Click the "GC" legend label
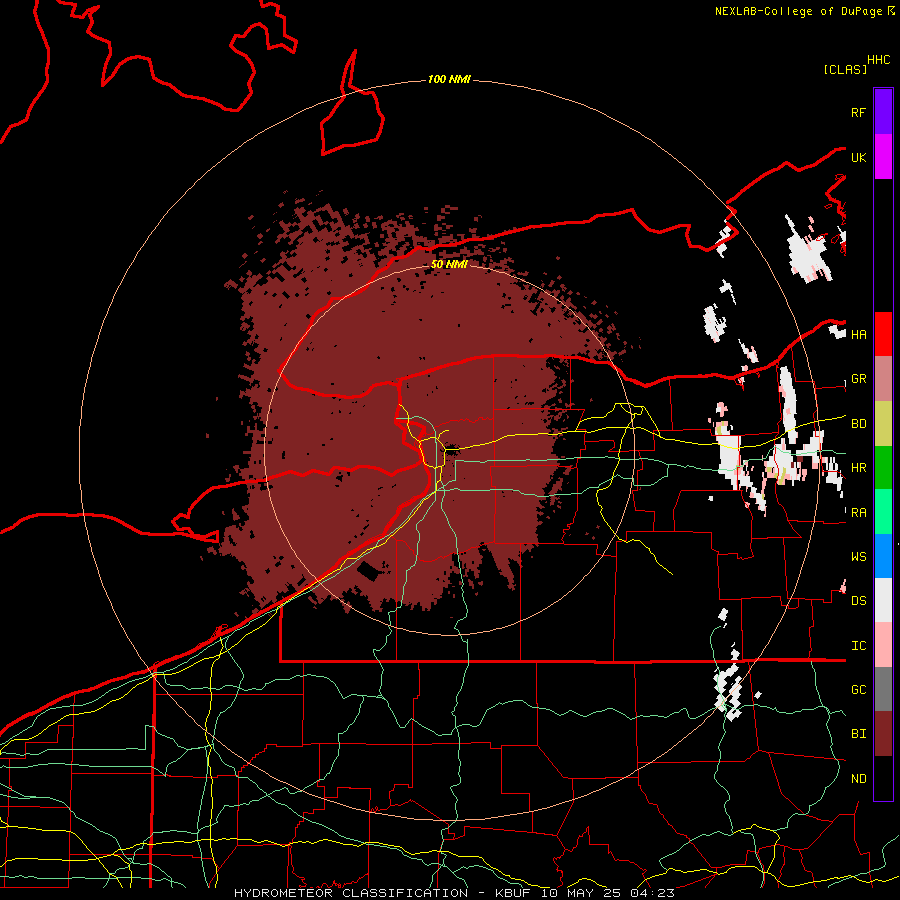The width and height of the screenshot is (900, 900). (858, 690)
